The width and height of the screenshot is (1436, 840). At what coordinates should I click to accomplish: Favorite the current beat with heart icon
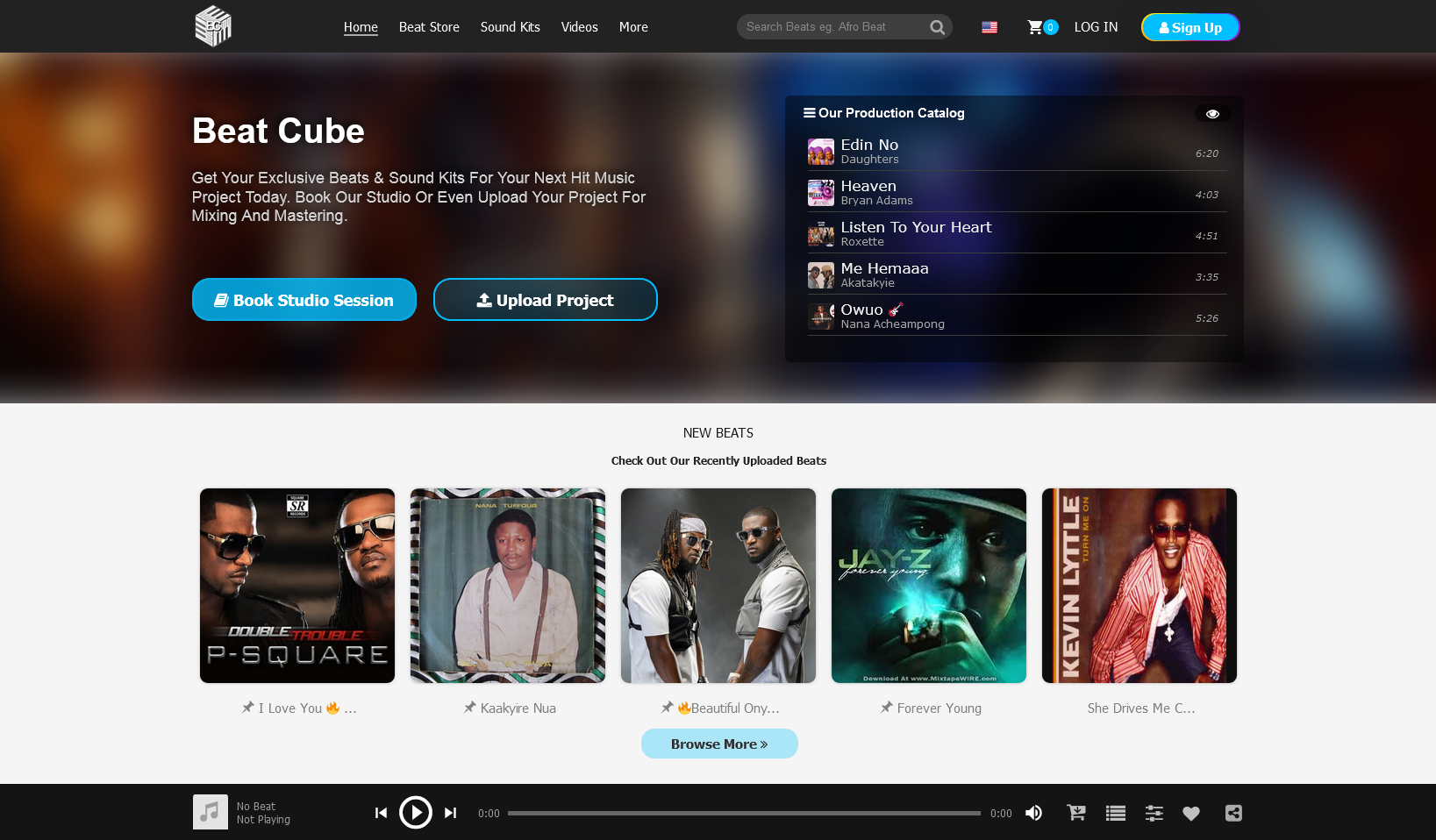(x=1190, y=813)
